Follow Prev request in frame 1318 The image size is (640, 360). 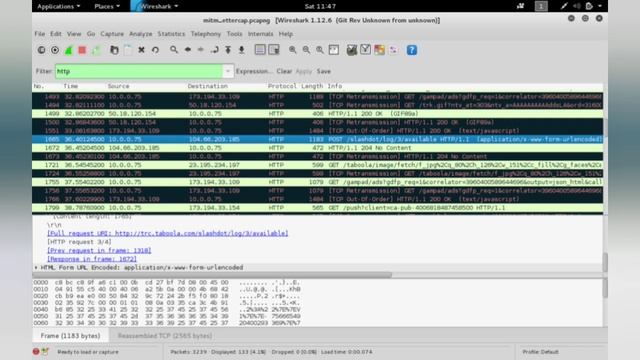(x=99, y=250)
